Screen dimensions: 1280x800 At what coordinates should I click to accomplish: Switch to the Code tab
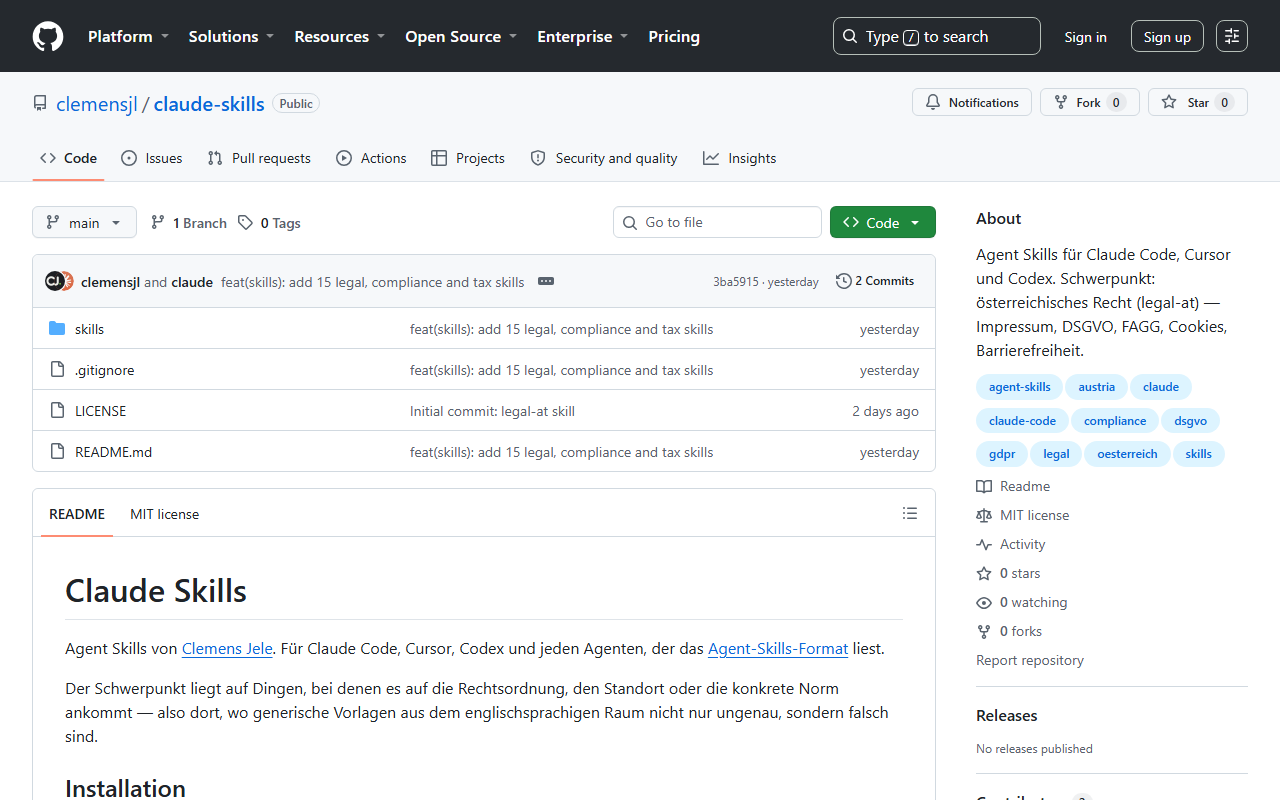click(x=69, y=158)
